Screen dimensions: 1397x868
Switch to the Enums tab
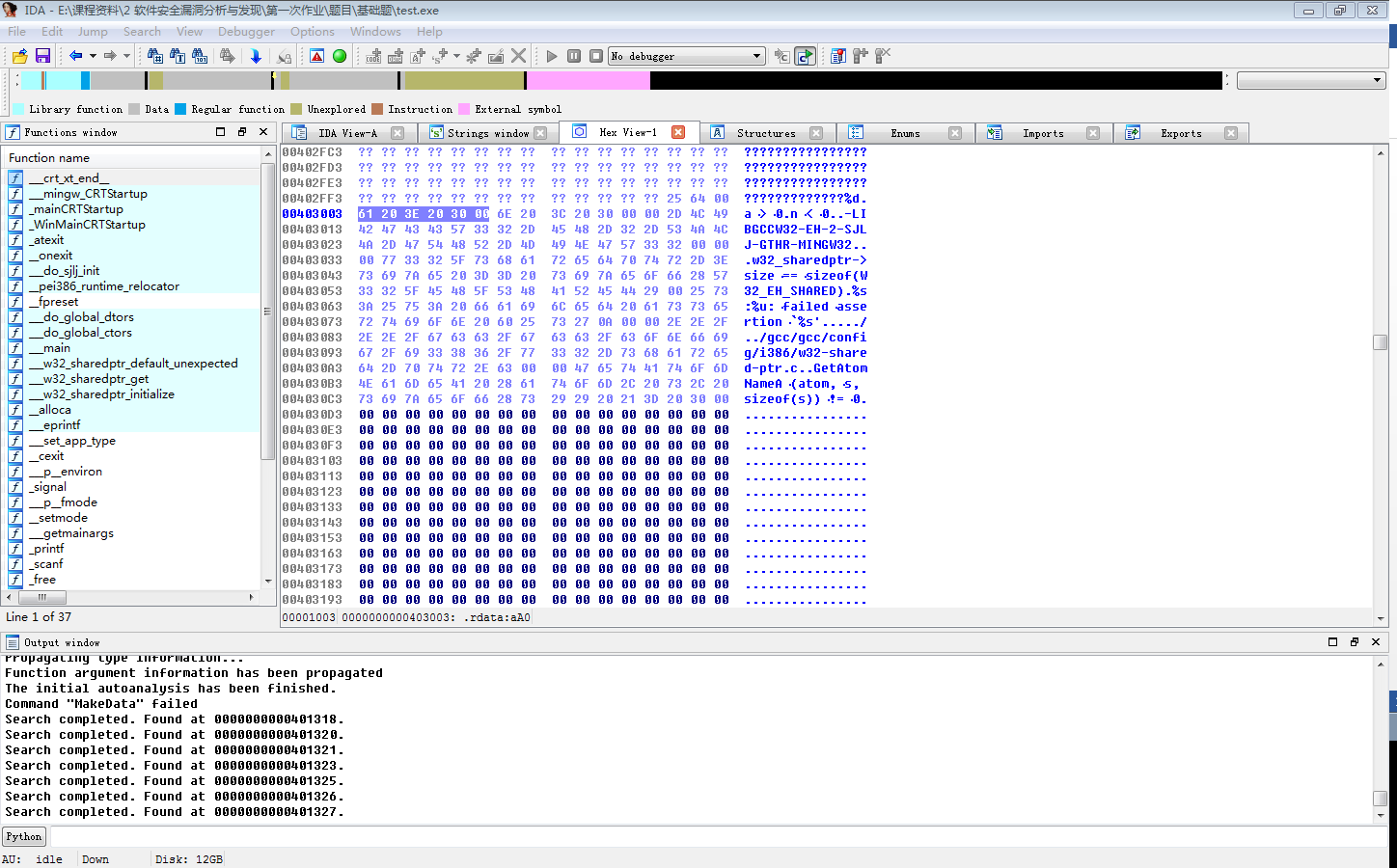click(905, 133)
